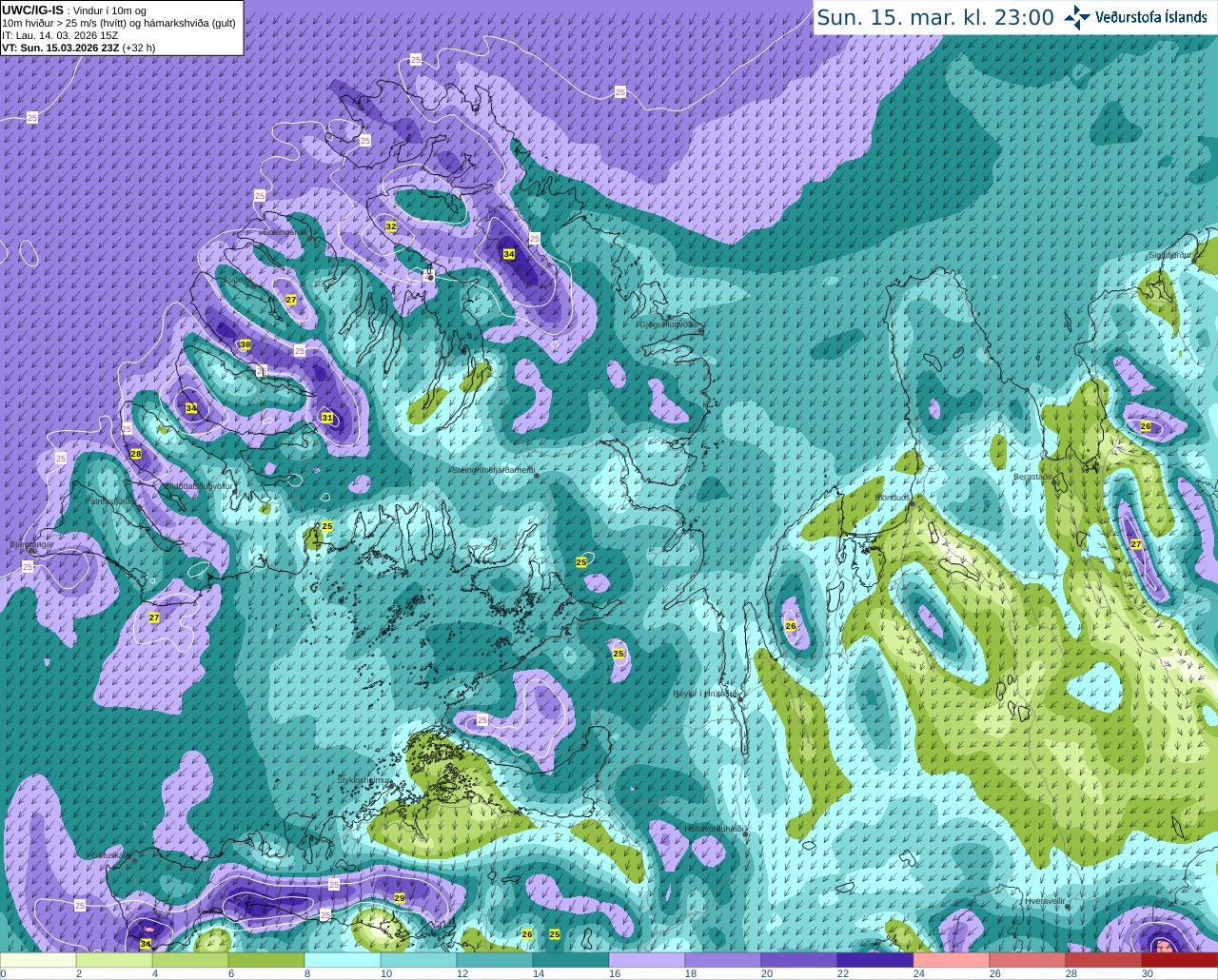Click the yellow 28 gust label
This screenshot has width=1218, height=980.
pyautogui.click(x=136, y=454)
